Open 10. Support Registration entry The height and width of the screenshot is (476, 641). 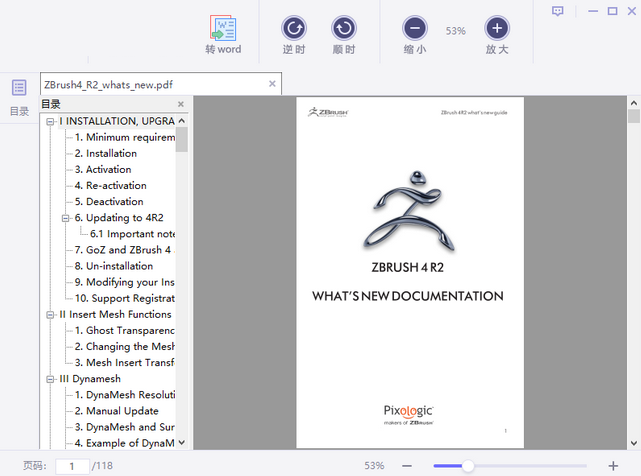tap(125, 298)
